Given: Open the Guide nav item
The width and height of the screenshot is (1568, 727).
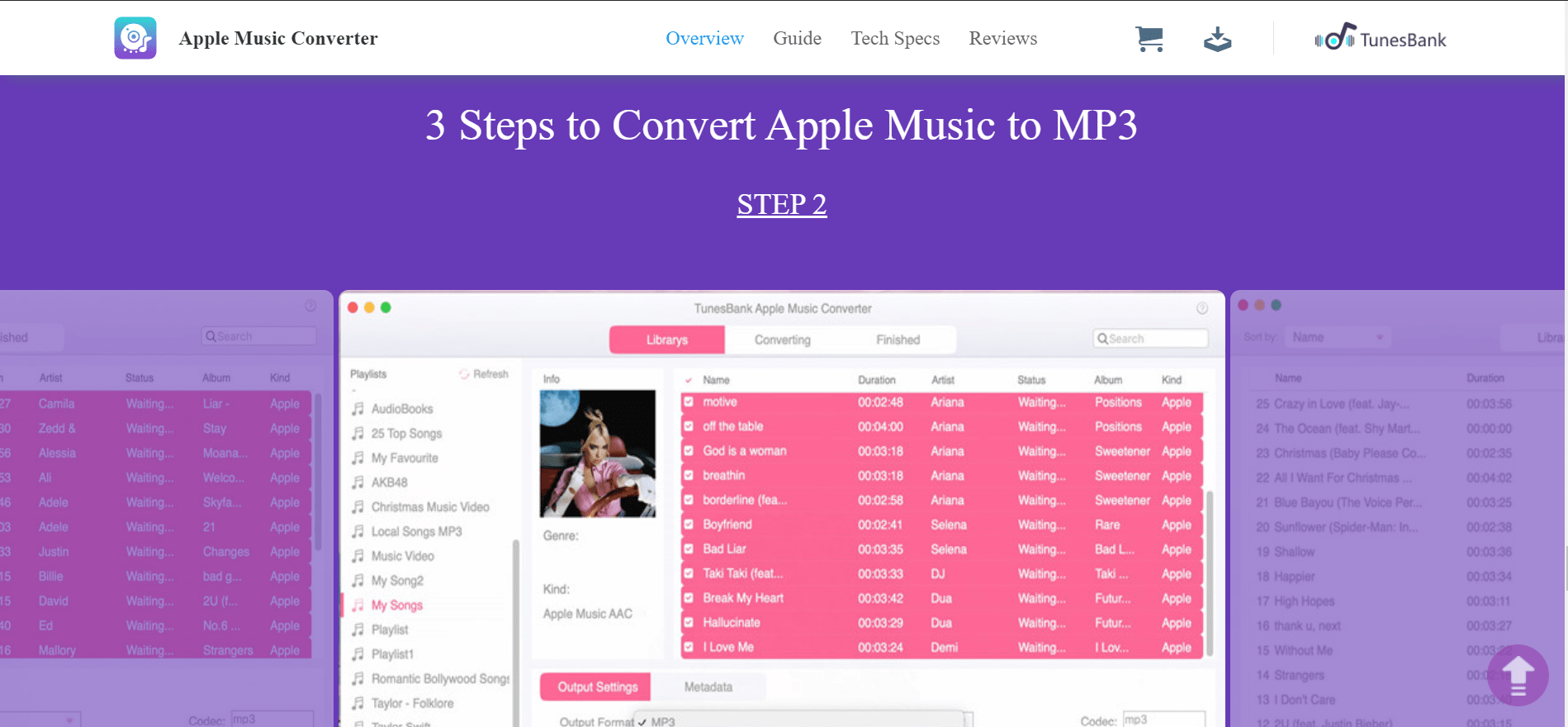Looking at the screenshot, I should pyautogui.click(x=797, y=39).
